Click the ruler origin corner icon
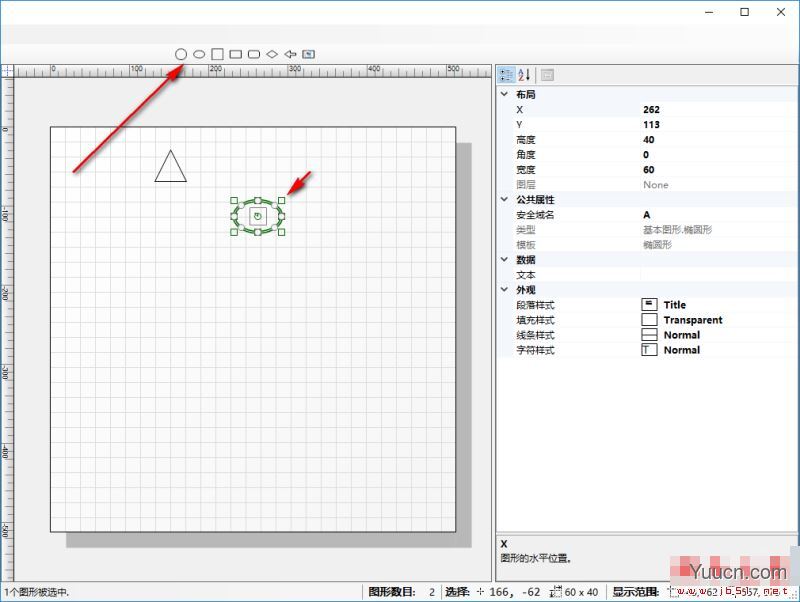 (x=7, y=70)
